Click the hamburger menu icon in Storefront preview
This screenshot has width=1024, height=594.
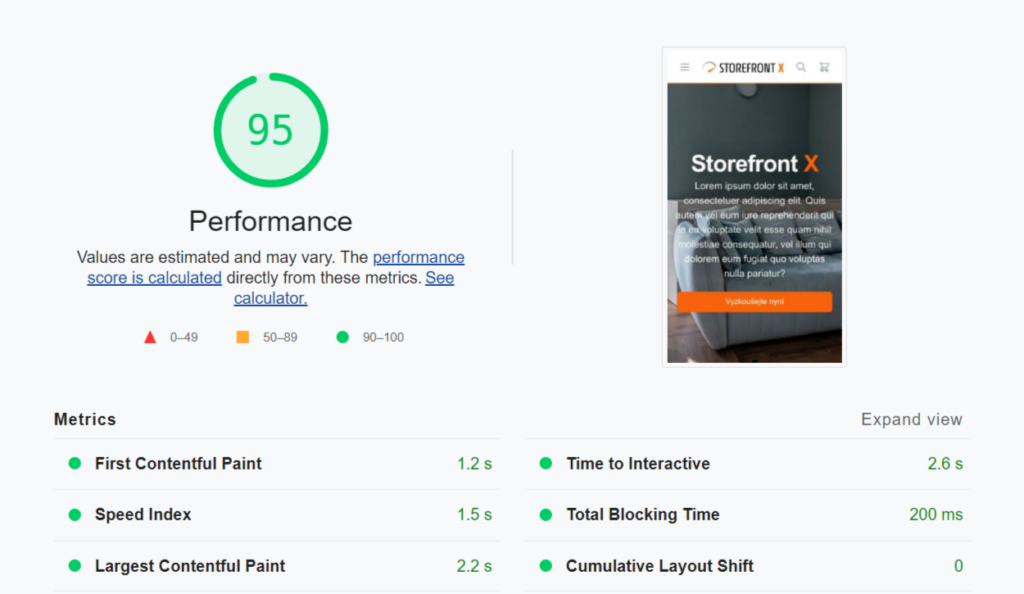(x=684, y=67)
